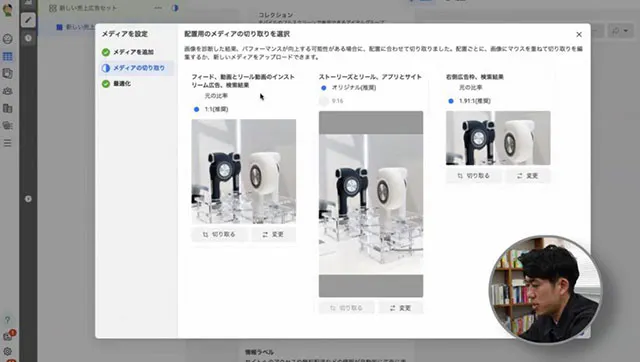
Task: Open the account avatar in the Ads Manager sidebar
Action: pos(7,10)
